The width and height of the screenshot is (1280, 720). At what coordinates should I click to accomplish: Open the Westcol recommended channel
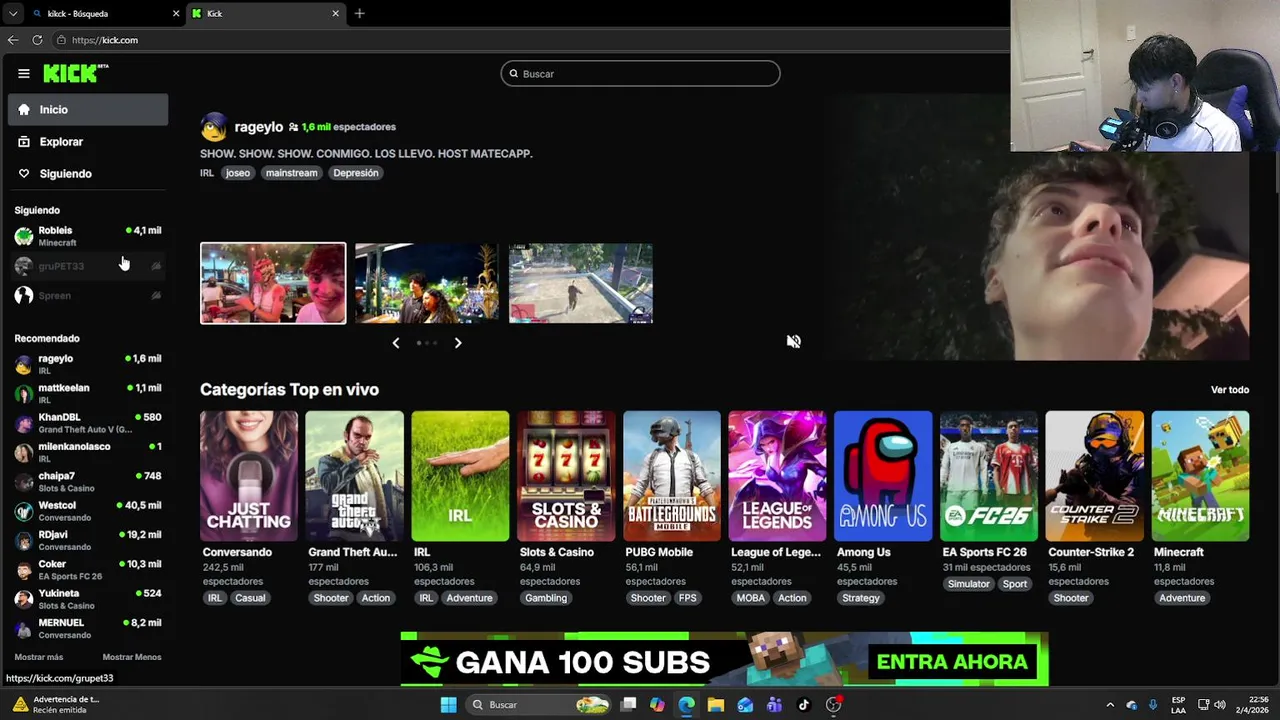[88, 511]
